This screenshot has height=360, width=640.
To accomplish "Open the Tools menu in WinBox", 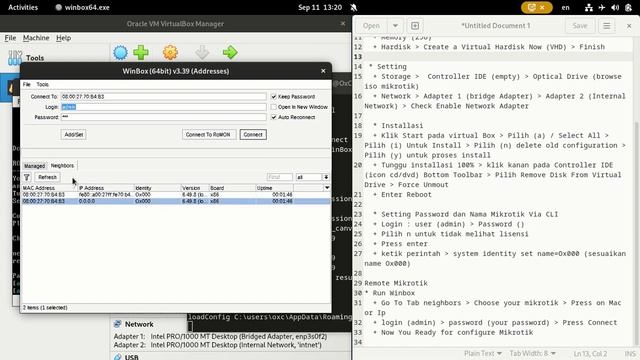I will click(42, 84).
